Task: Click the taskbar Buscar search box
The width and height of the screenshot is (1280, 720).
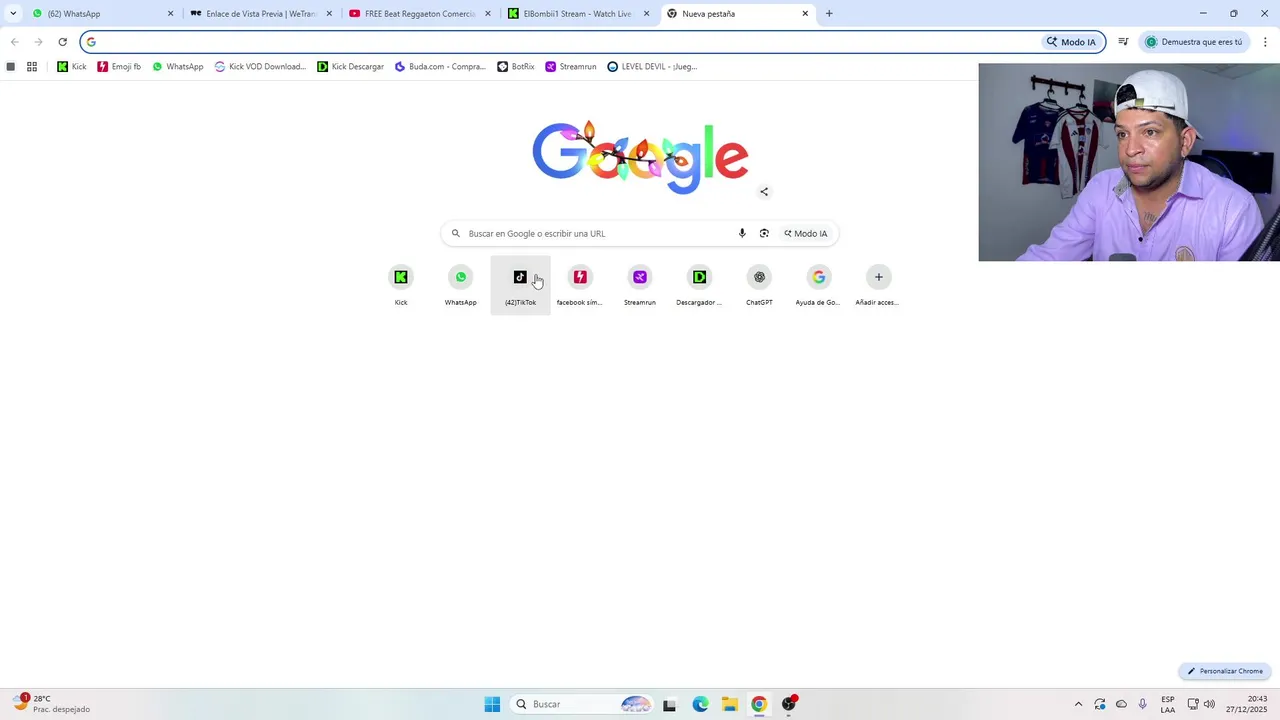Action: pos(582,704)
